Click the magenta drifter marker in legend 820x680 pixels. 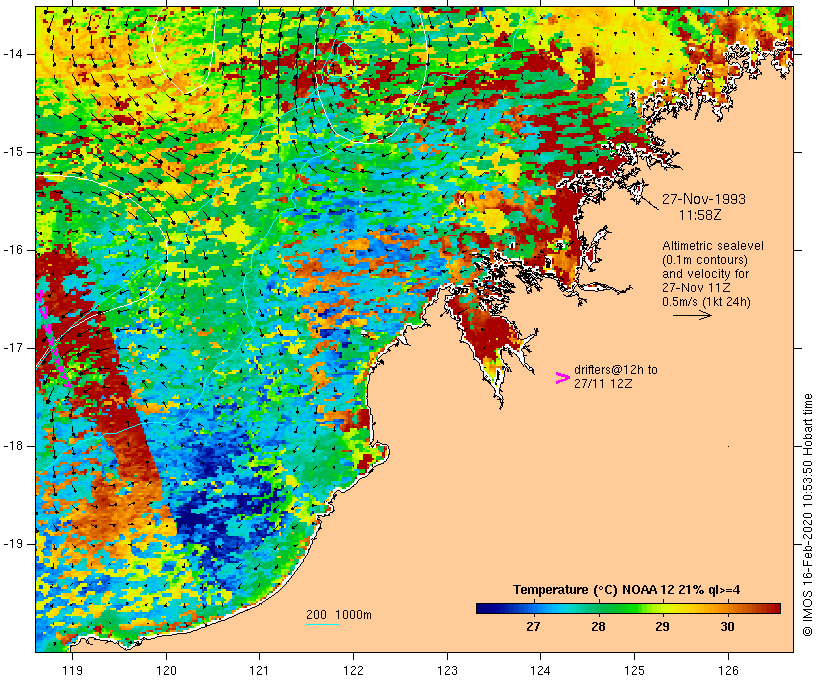coord(562,378)
